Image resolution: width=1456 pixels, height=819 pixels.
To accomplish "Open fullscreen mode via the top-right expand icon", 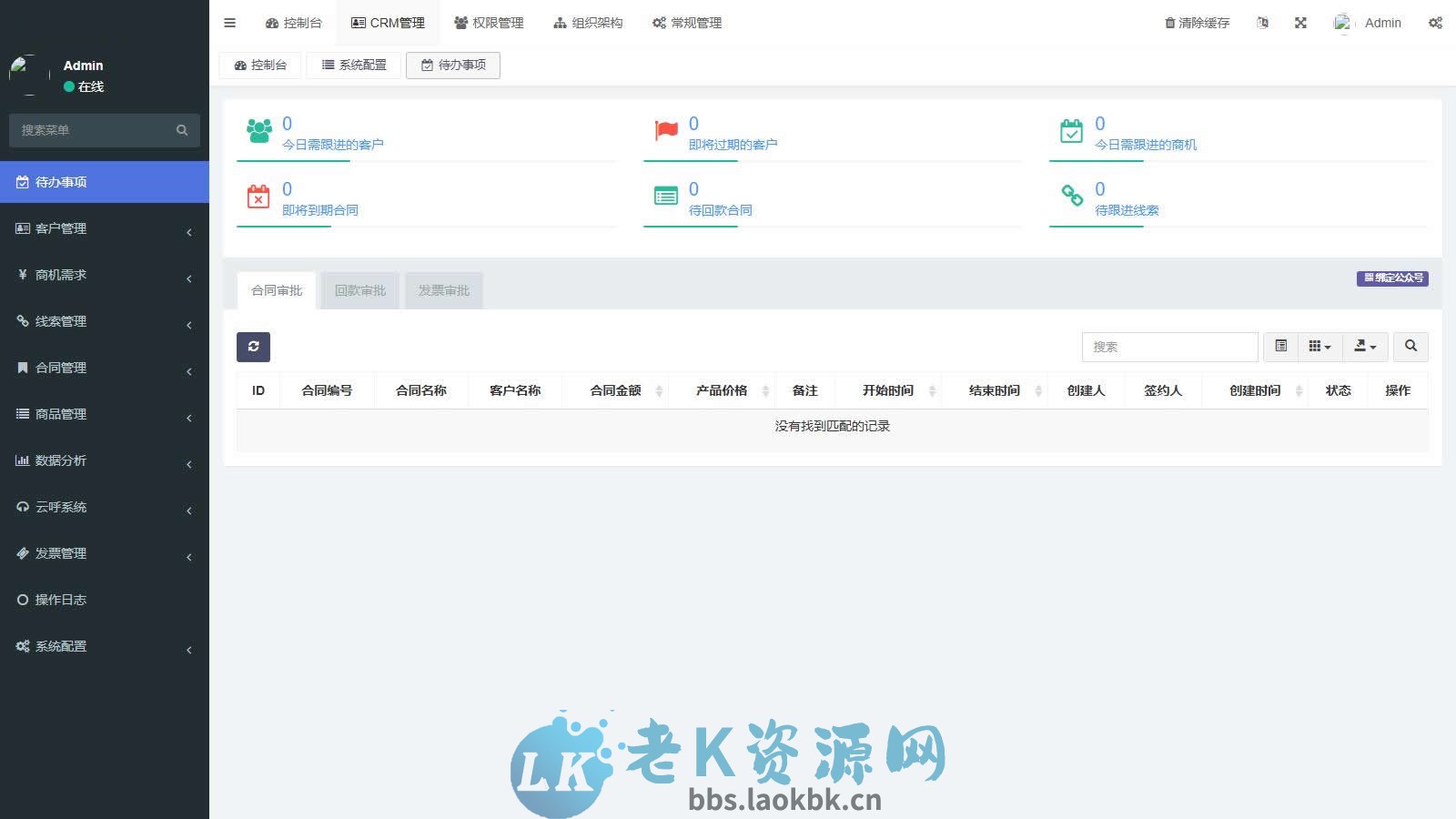I will (x=1300, y=22).
